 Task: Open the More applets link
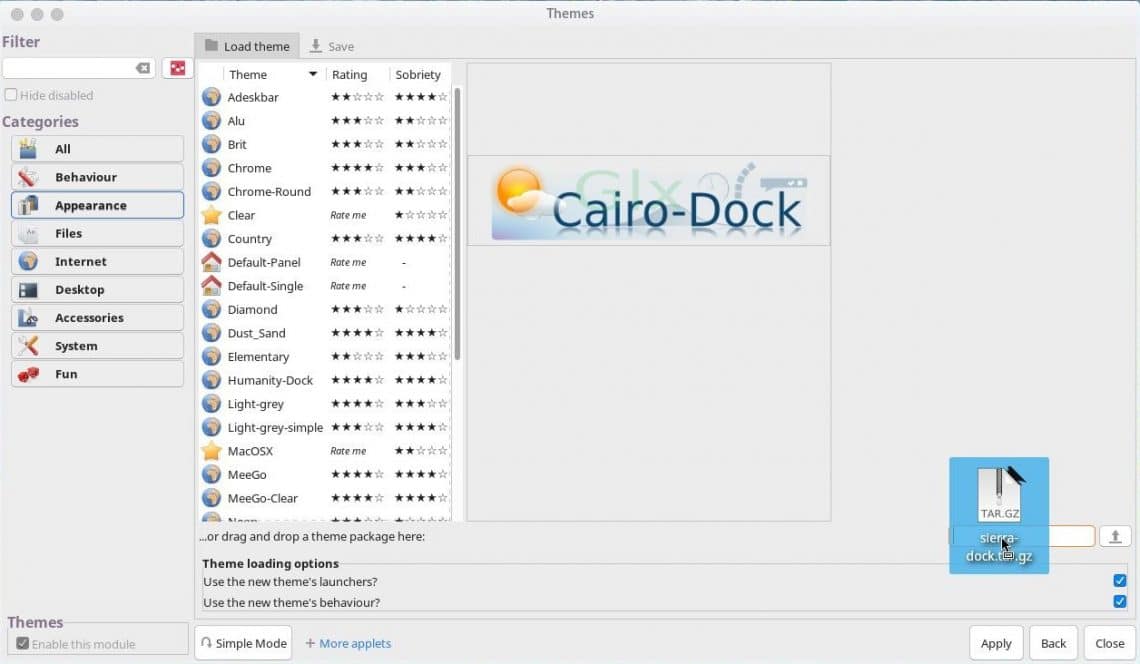tap(348, 643)
